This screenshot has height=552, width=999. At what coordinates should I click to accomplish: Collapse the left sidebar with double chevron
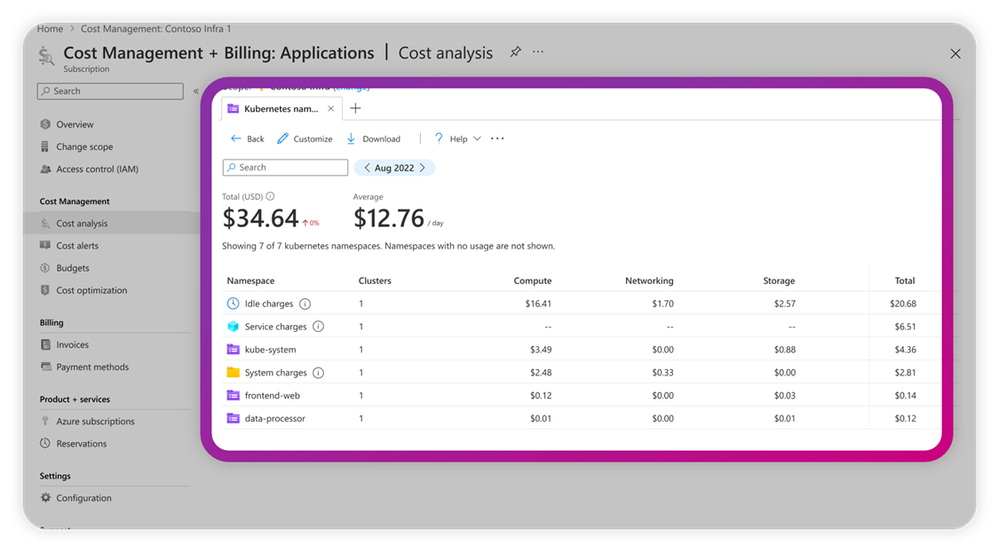196,91
